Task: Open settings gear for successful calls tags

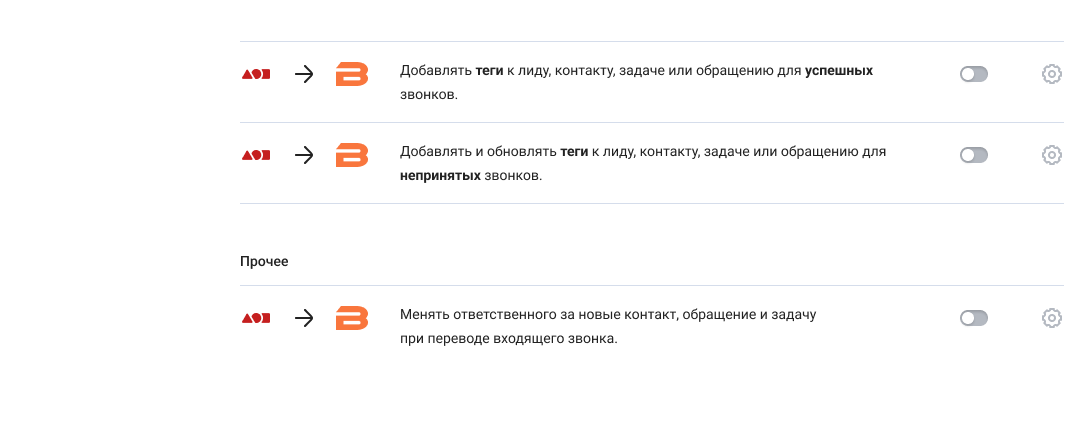Action: (1051, 74)
